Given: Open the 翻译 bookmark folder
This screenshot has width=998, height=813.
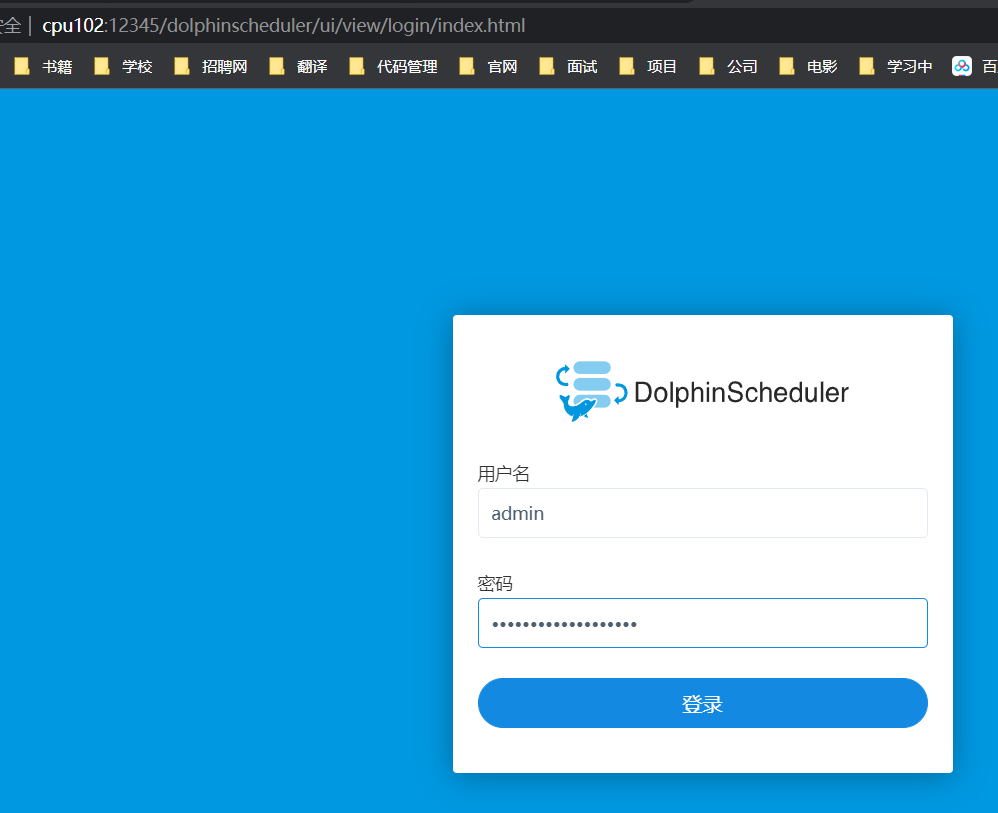Looking at the screenshot, I should (299, 66).
